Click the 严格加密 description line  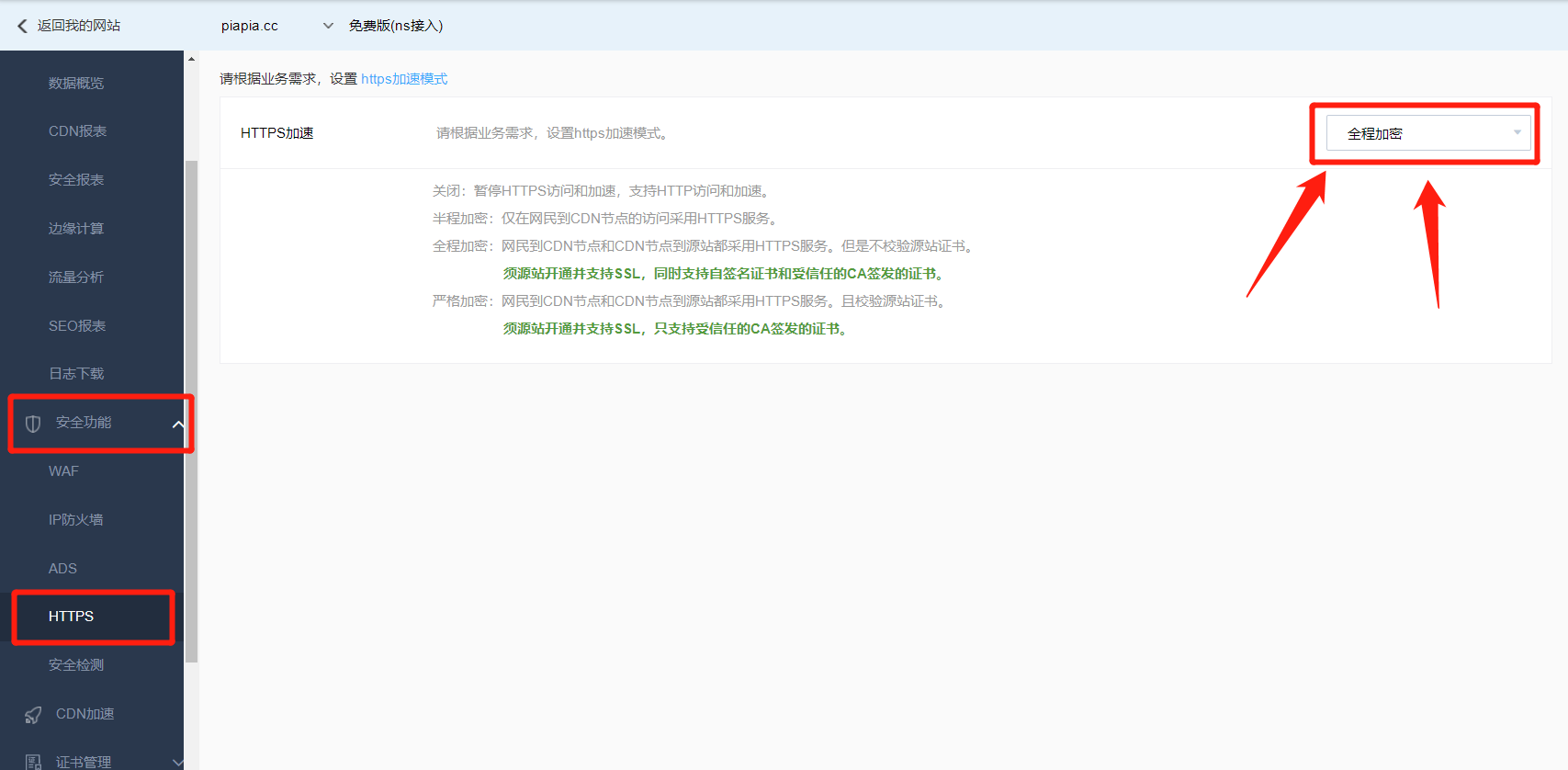click(691, 301)
